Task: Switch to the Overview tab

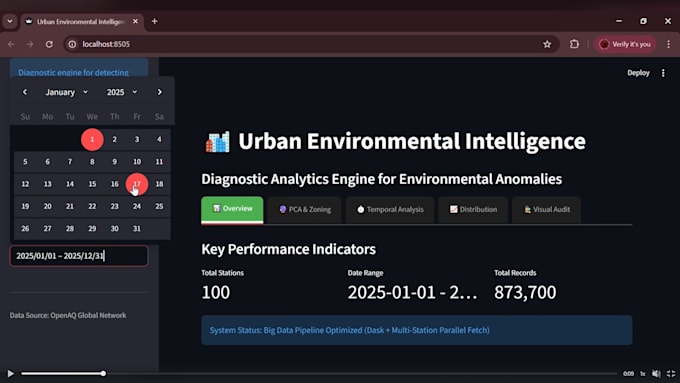Action: (232, 210)
